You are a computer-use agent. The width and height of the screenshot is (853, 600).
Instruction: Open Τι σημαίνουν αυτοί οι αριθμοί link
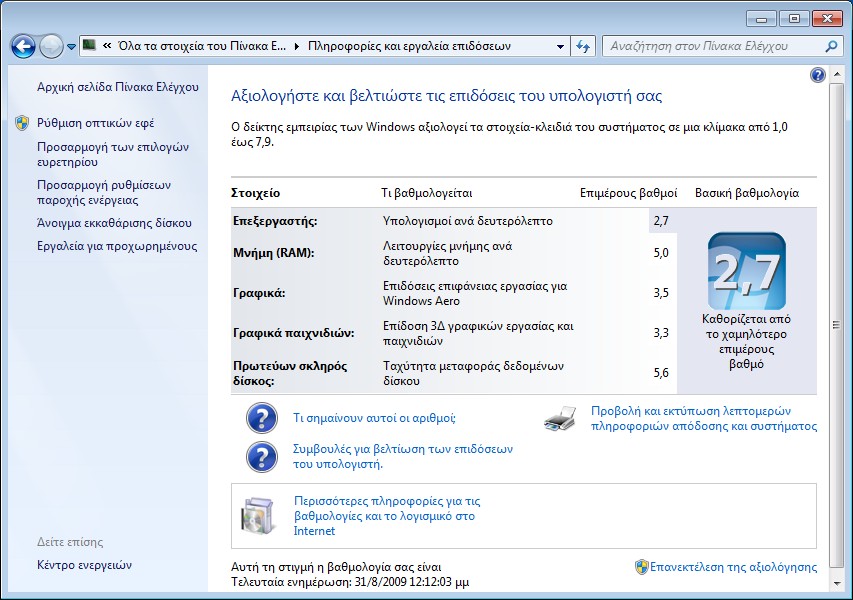[x=374, y=418]
